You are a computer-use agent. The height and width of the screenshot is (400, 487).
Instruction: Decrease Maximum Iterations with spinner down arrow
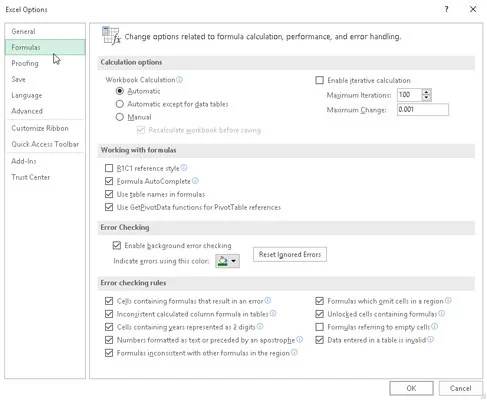(x=426, y=98)
